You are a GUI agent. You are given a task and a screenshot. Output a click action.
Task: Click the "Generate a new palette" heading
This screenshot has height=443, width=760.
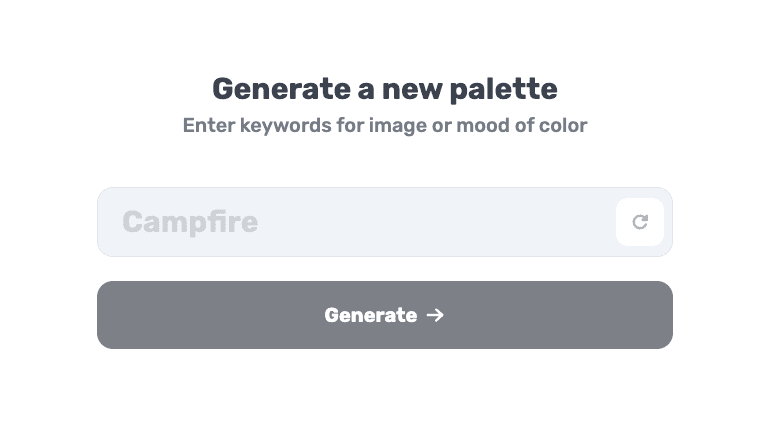pyautogui.click(x=385, y=89)
